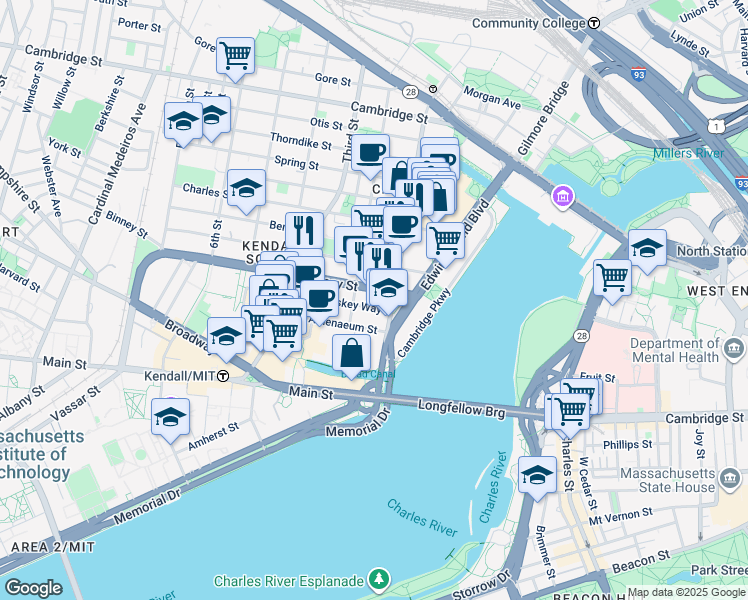Select the grocery cart marker near Edwin Land Blvd

446,241
